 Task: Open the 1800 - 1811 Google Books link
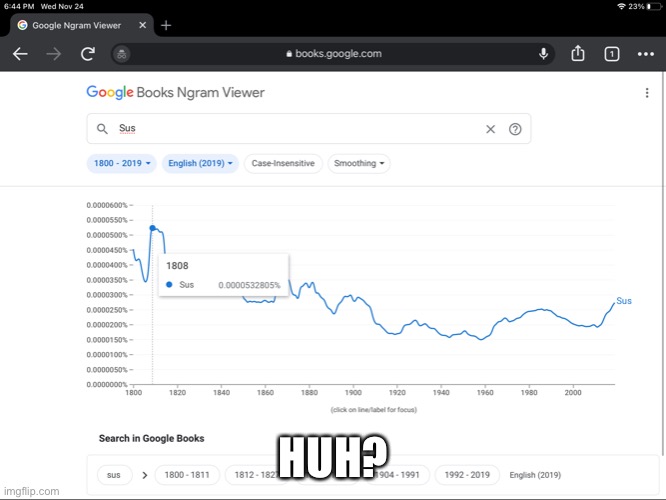(187, 475)
